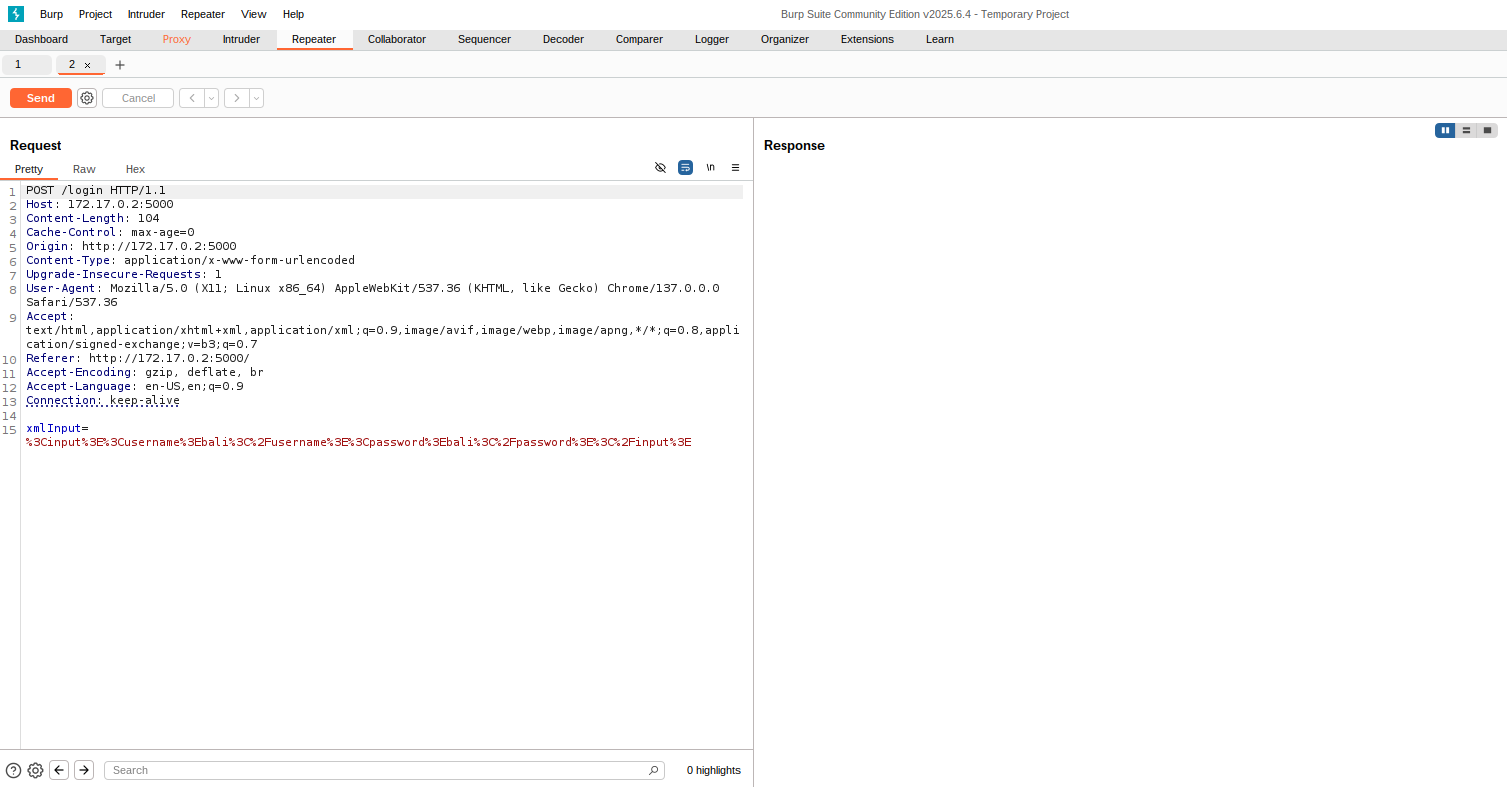1507x787 pixels.
Task: Open the request editor hamburger menu
Action: (735, 168)
